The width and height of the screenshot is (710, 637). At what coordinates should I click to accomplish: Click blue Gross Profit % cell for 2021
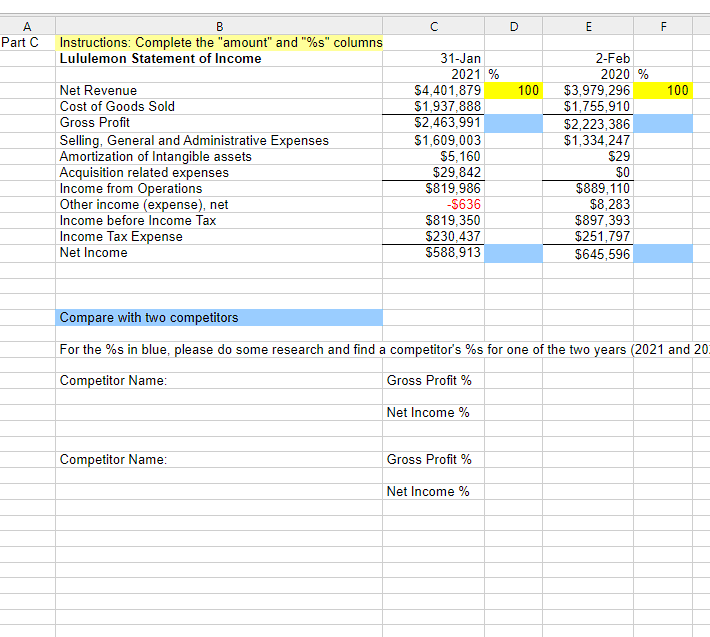(x=513, y=124)
